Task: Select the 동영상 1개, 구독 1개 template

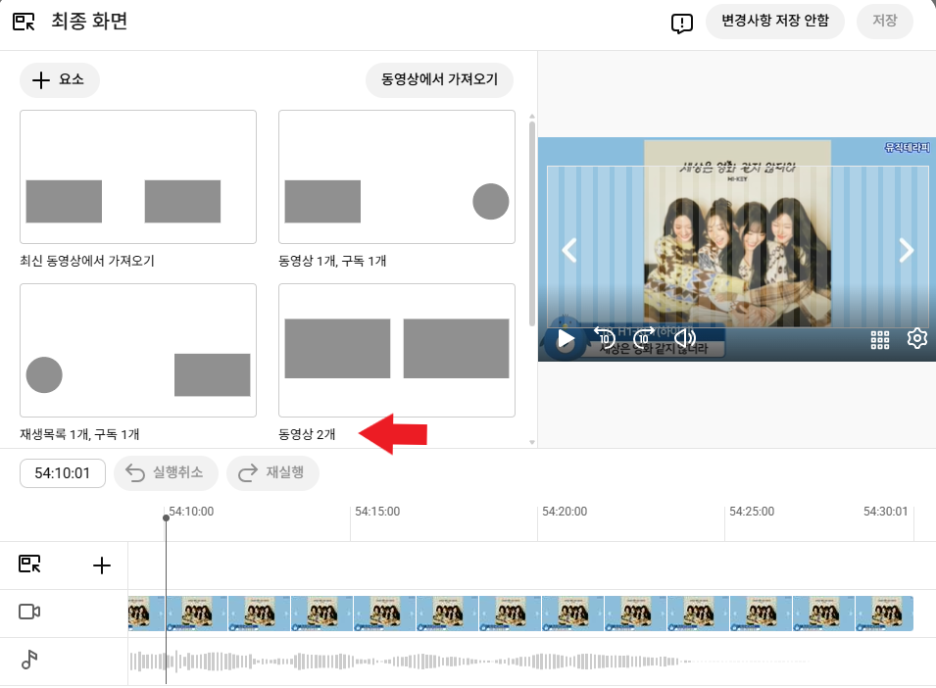Action: click(x=396, y=177)
